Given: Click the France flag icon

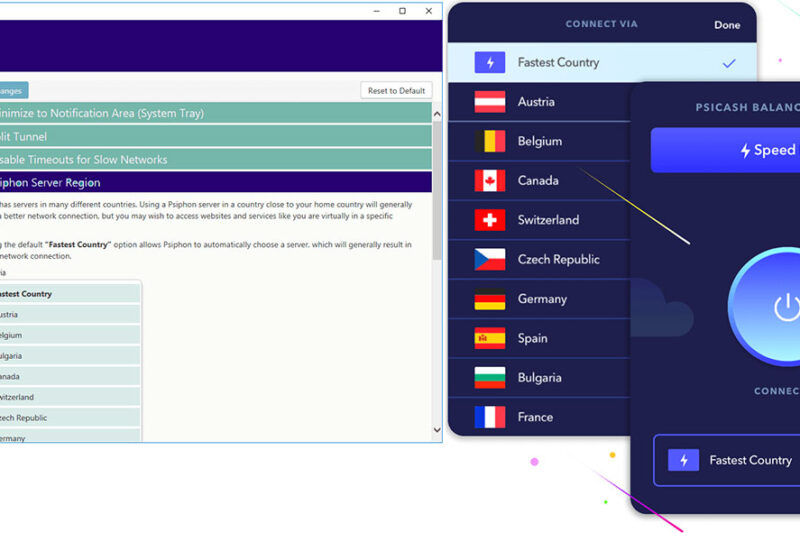Looking at the screenshot, I should coord(489,417).
